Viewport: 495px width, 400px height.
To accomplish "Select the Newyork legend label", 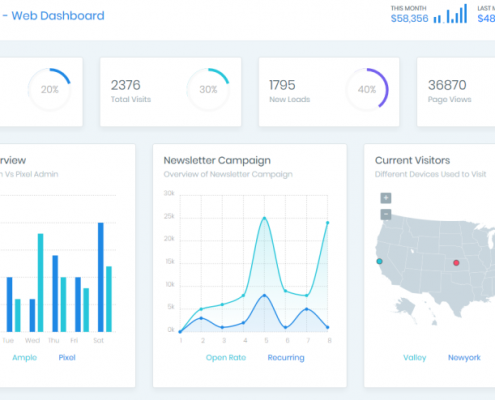I will coord(464,358).
